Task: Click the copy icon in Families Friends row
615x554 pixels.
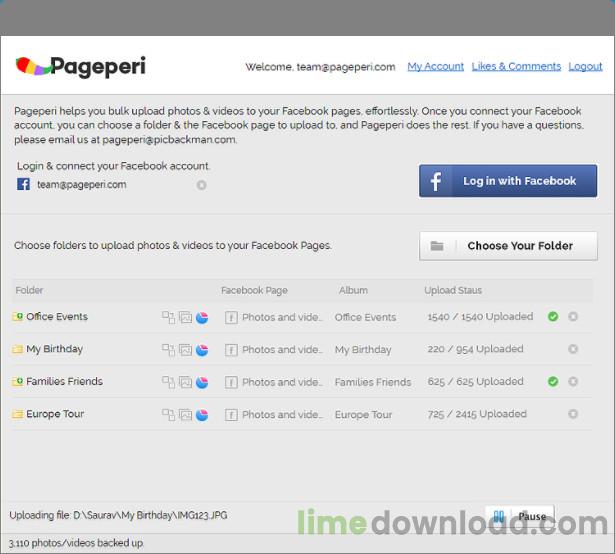Action: (168, 382)
